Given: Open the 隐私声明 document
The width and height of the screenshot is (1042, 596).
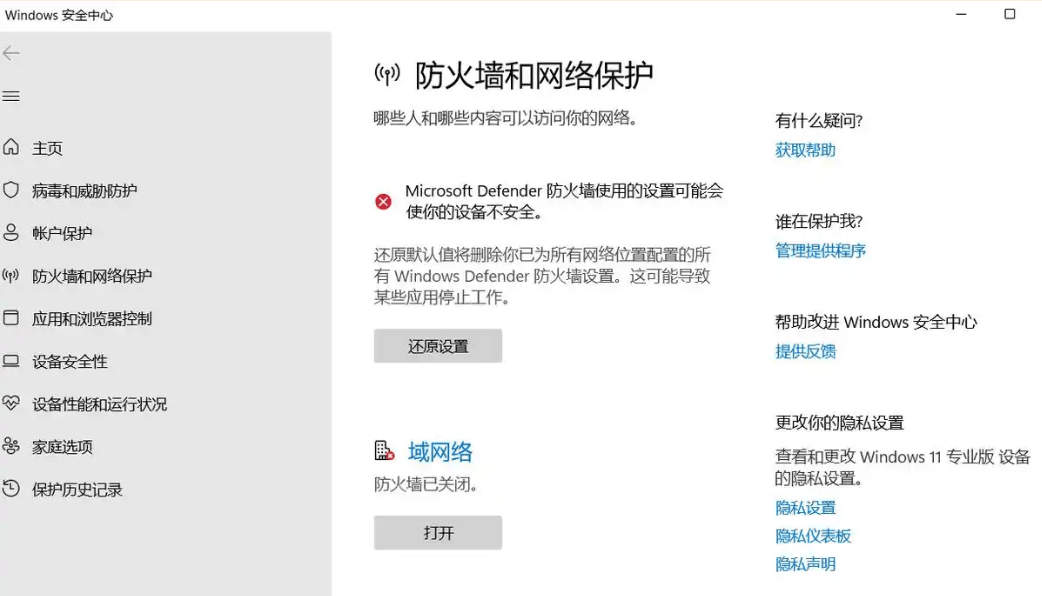Looking at the screenshot, I should 805,563.
